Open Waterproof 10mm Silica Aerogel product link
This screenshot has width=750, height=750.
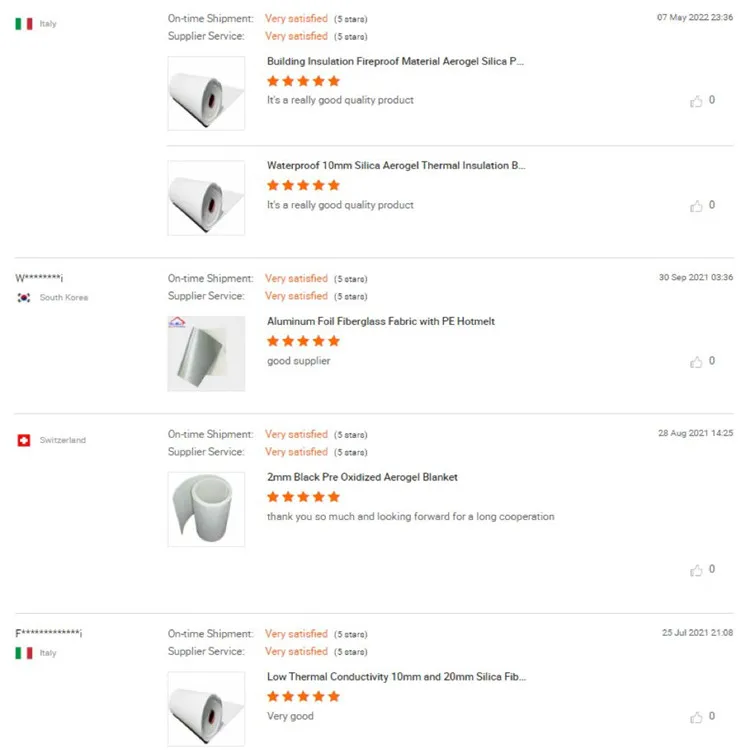coord(395,166)
